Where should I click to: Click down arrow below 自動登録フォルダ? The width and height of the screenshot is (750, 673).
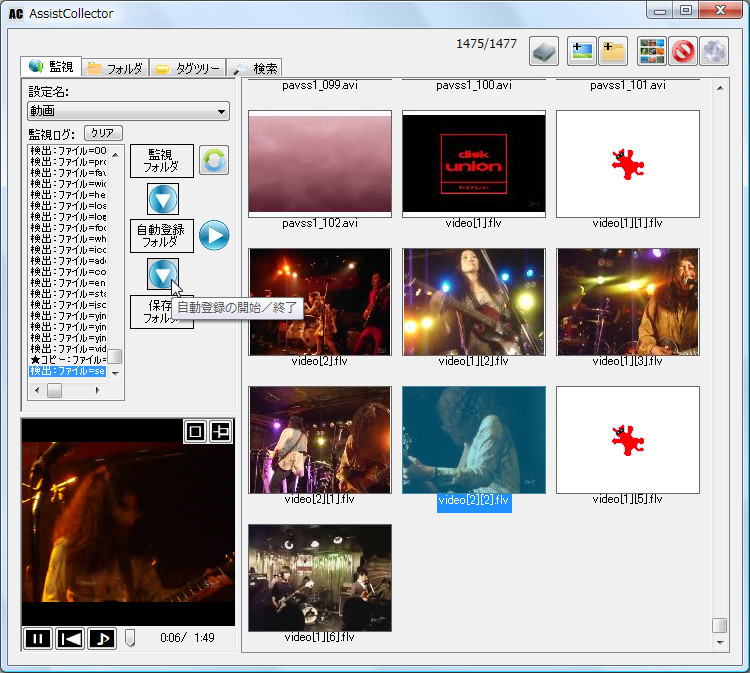[x=163, y=274]
